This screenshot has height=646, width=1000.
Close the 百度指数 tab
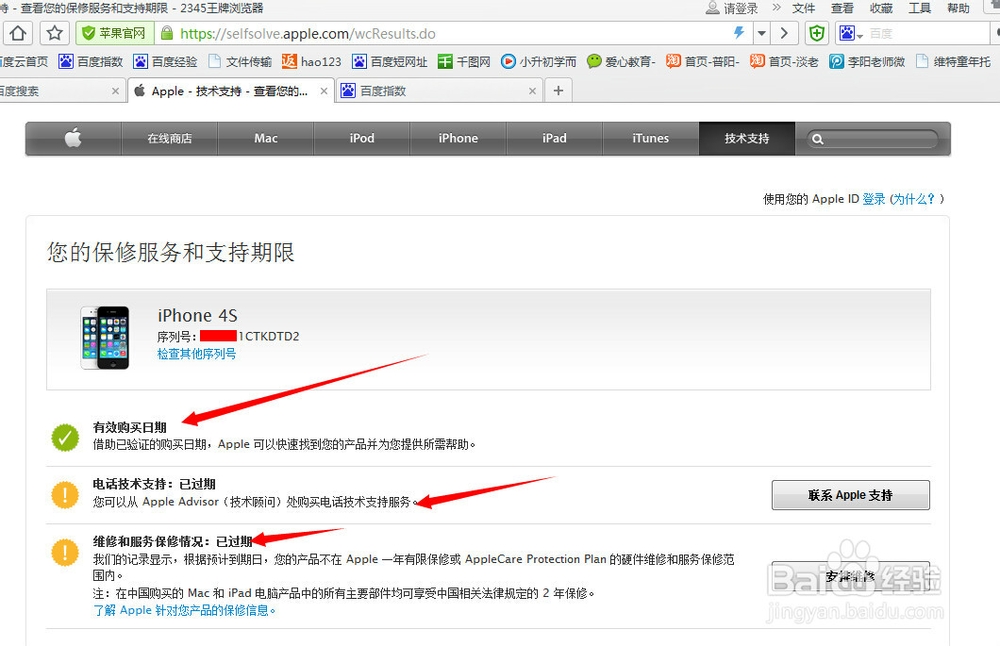click(533, 91)
